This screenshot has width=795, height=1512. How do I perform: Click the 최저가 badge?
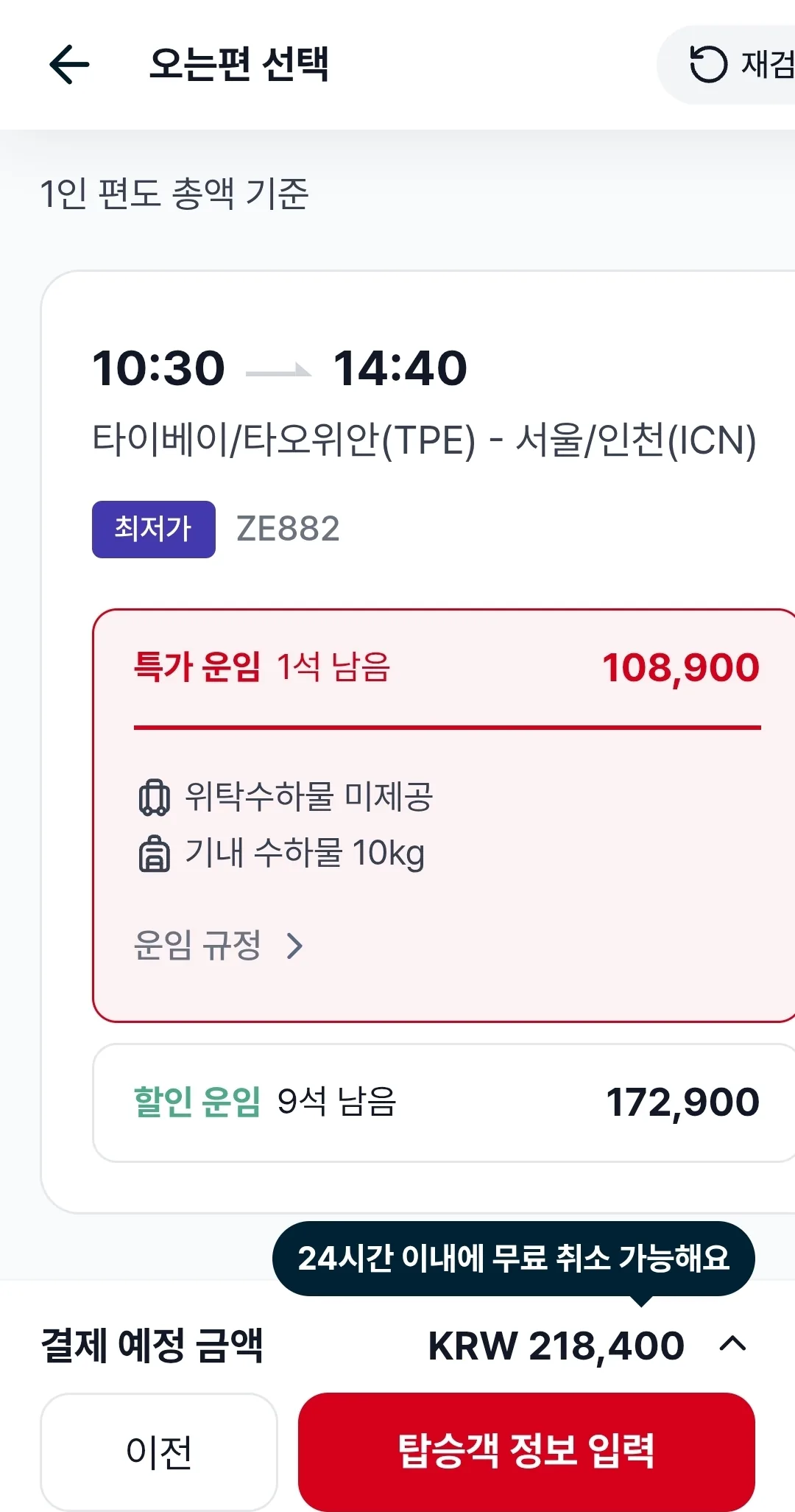coord(154,530)
